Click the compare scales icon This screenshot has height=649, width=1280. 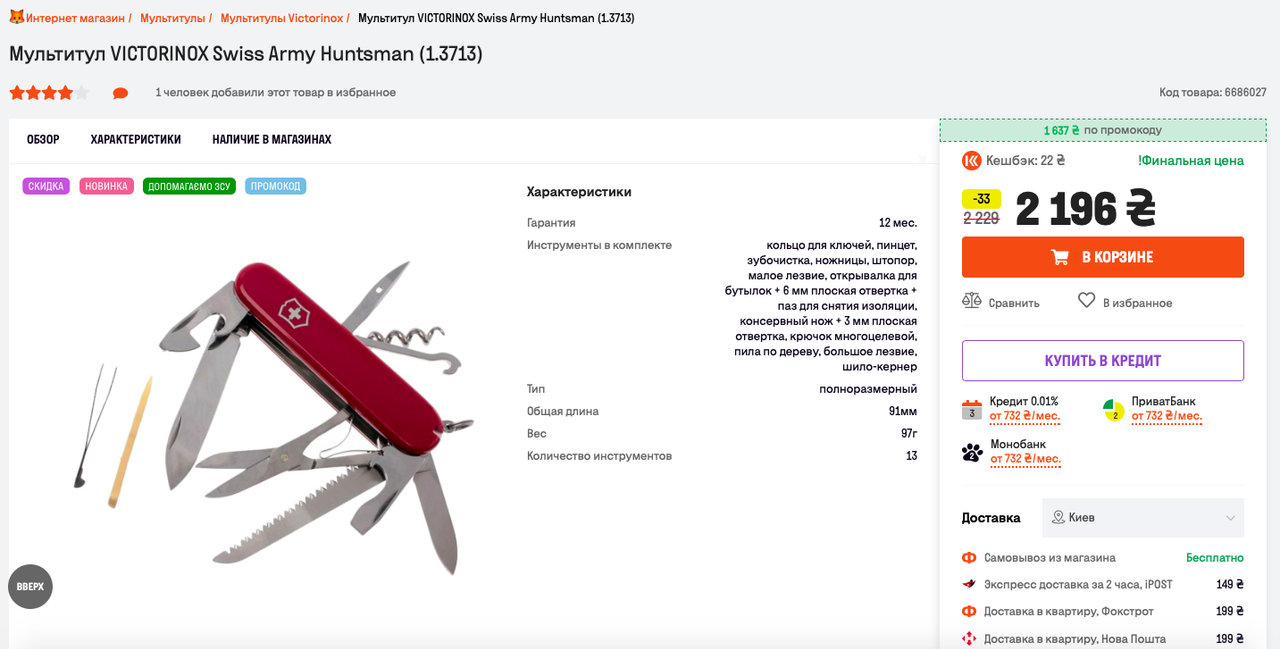coord(971,301)
